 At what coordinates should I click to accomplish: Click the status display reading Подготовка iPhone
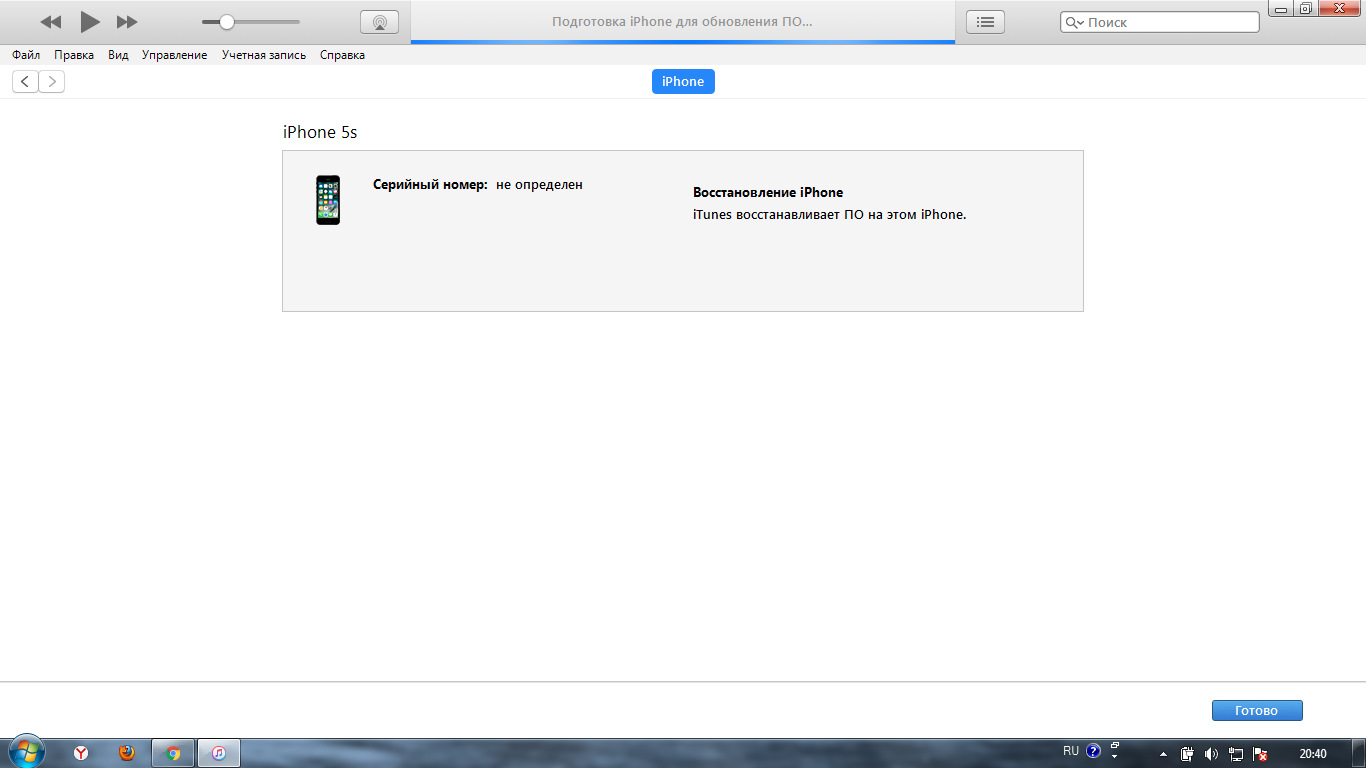point(683,22)
